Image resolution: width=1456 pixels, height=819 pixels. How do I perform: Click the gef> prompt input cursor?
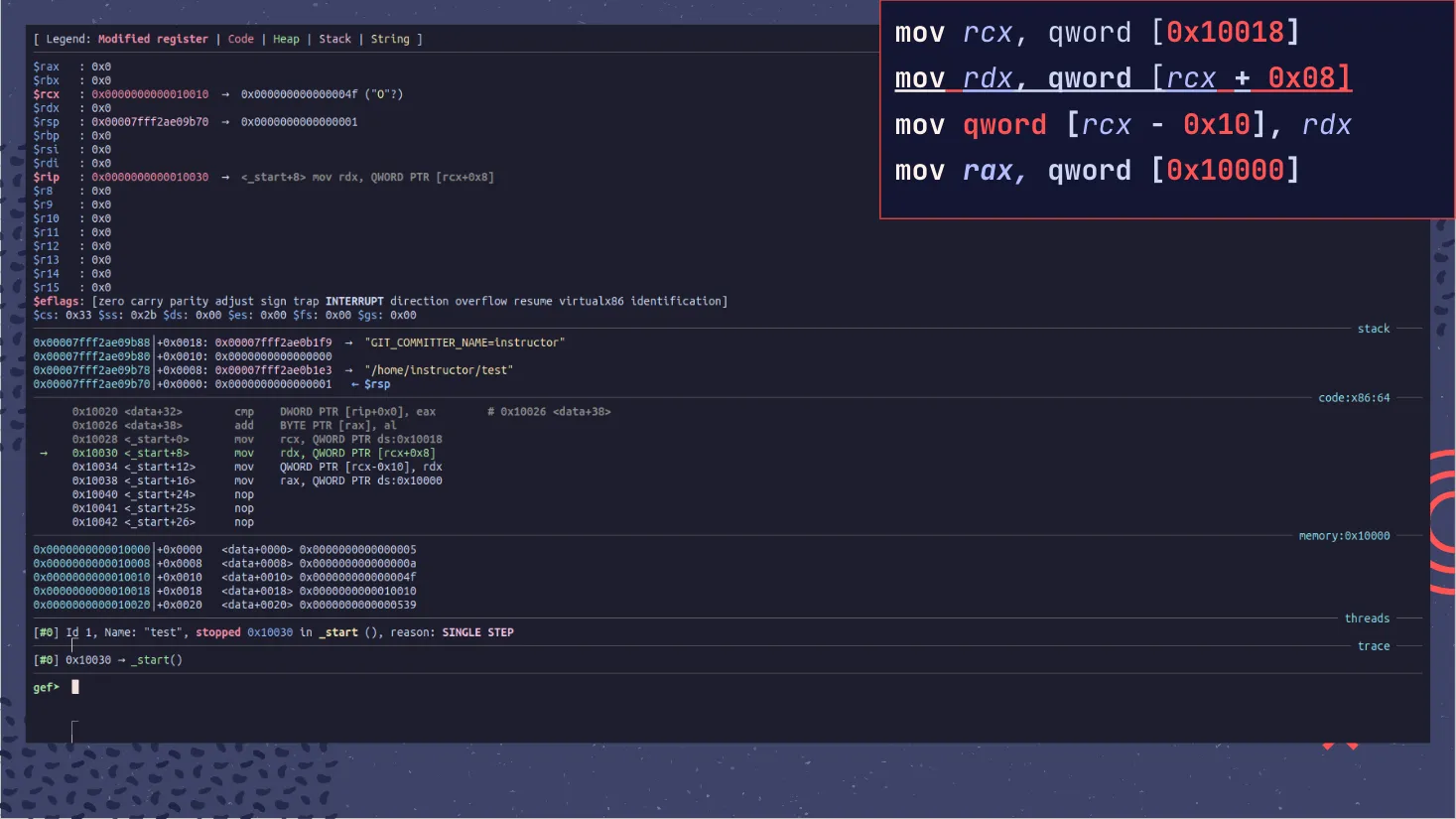(73, 686)
